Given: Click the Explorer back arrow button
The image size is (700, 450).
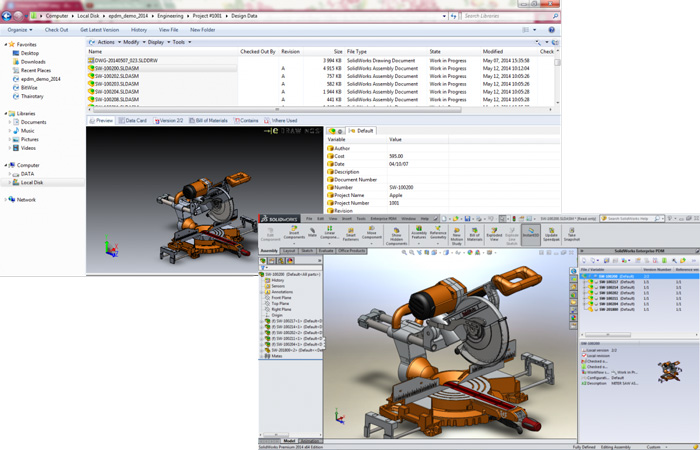Looking at the screenshot, I should coord(6,16).
